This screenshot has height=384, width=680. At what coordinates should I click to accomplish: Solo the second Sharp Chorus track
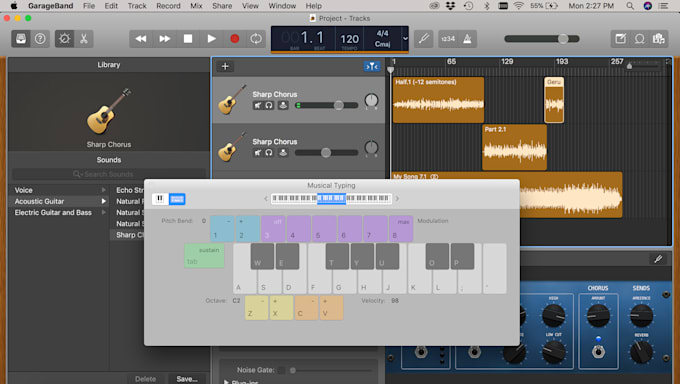click(269, 152)
